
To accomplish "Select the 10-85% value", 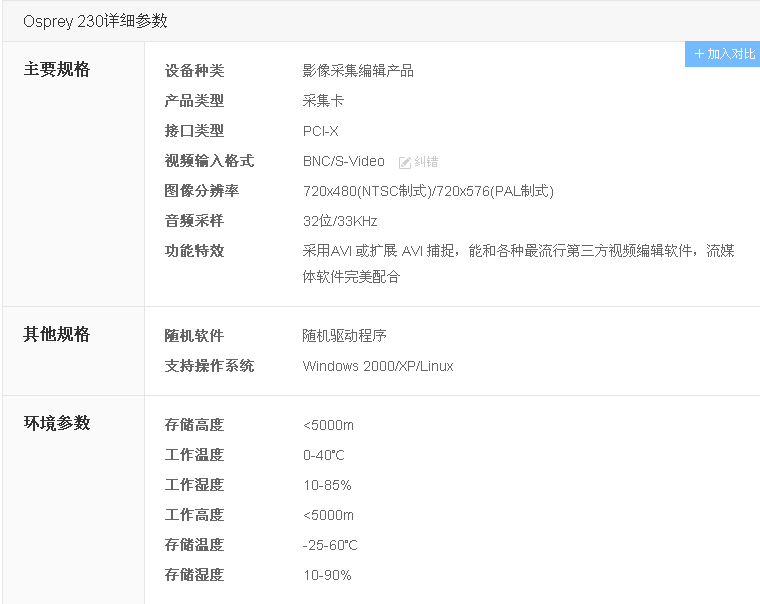I will (x=327, y=486).
